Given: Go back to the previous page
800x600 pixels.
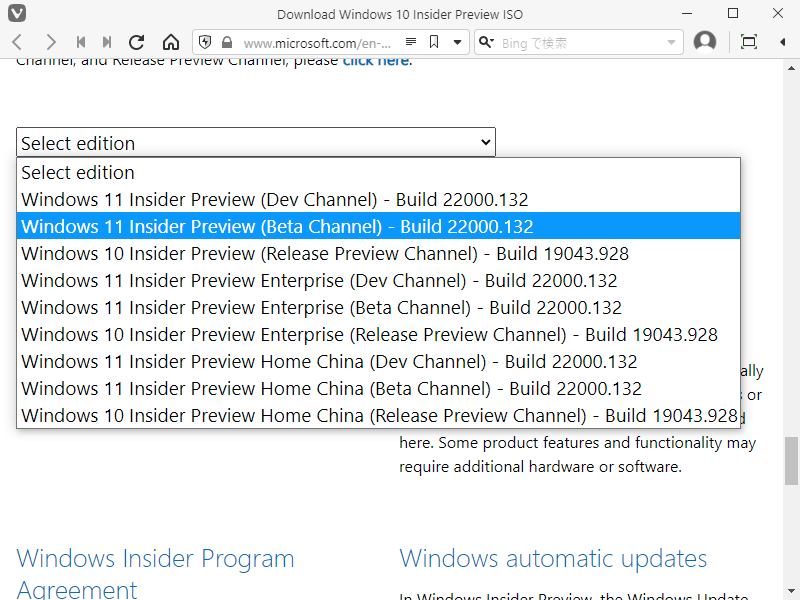Looking at the screenshot, I should click(17, 42).
